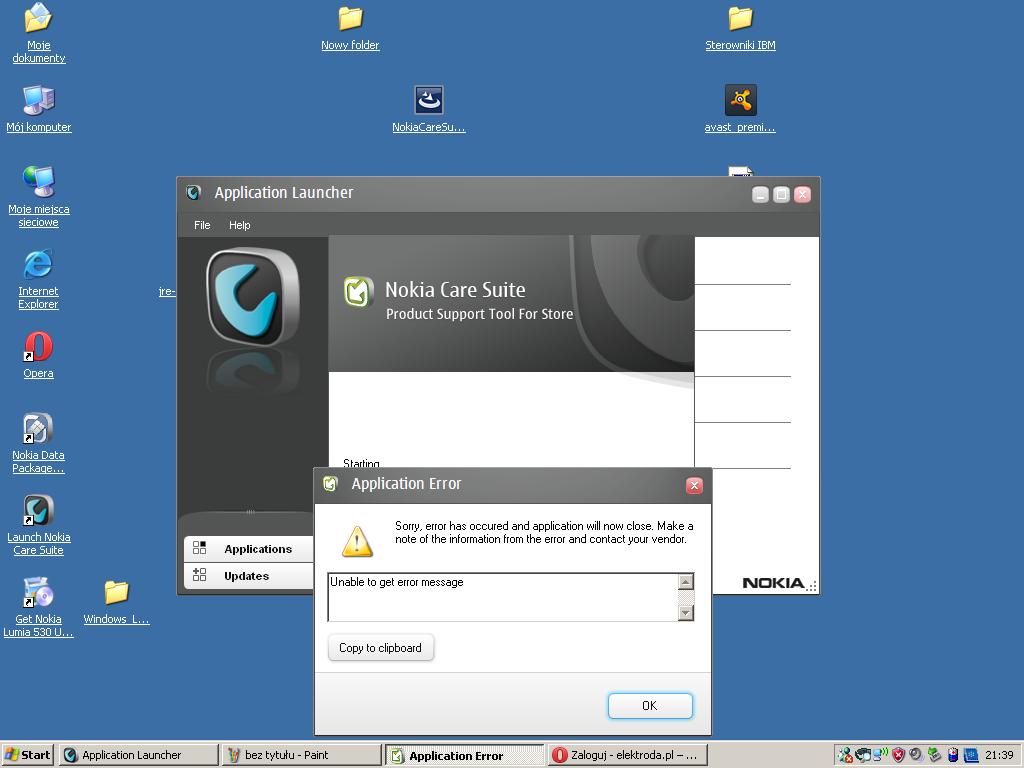Select the Get Nokia Lumia 530 shortcut
The width and height of the screenshot is (1024, 768).
[38, 607]
